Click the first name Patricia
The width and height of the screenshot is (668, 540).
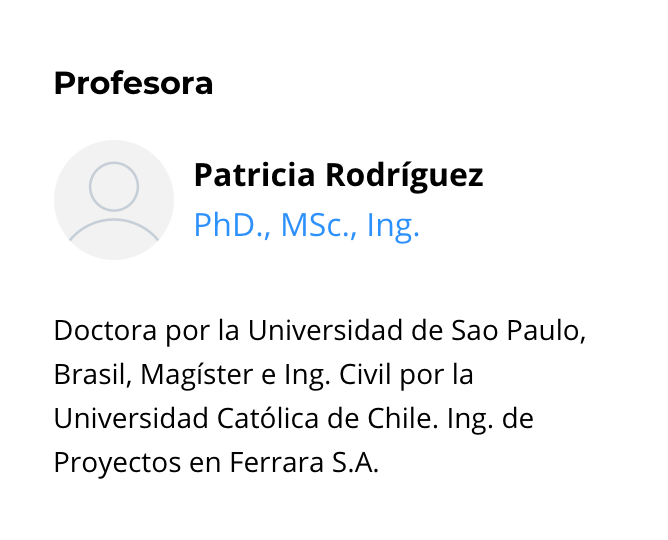[x=254, y=175]
